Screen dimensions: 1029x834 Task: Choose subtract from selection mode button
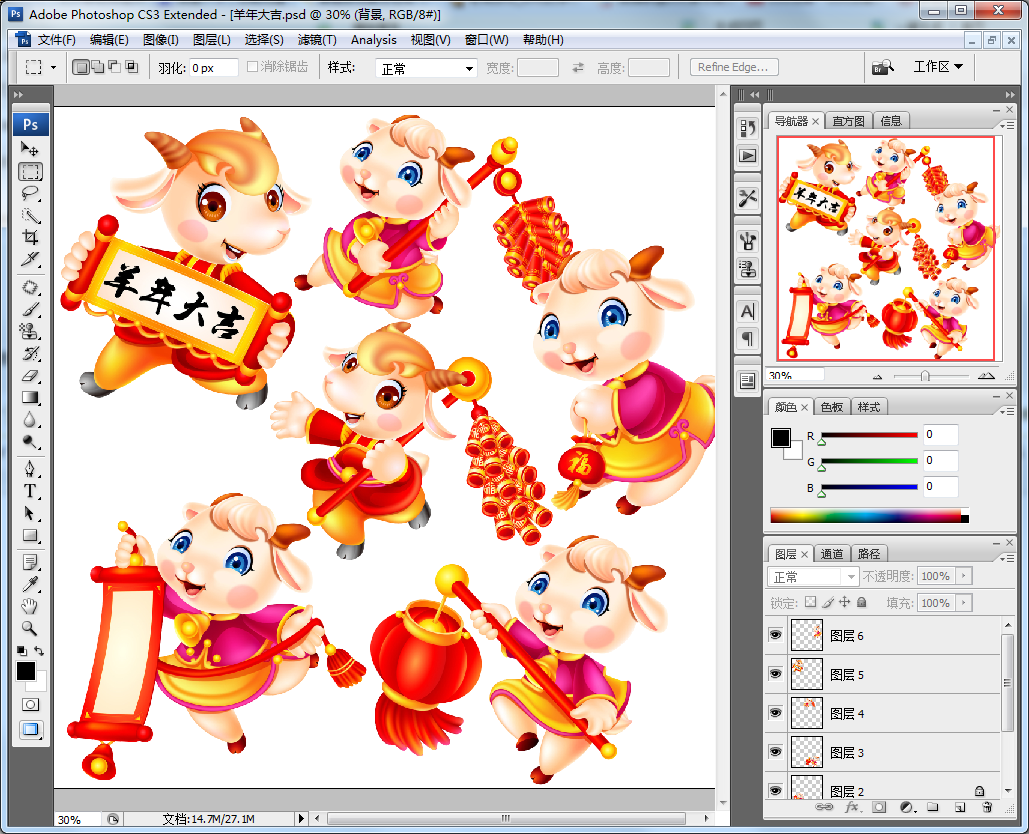114,67
